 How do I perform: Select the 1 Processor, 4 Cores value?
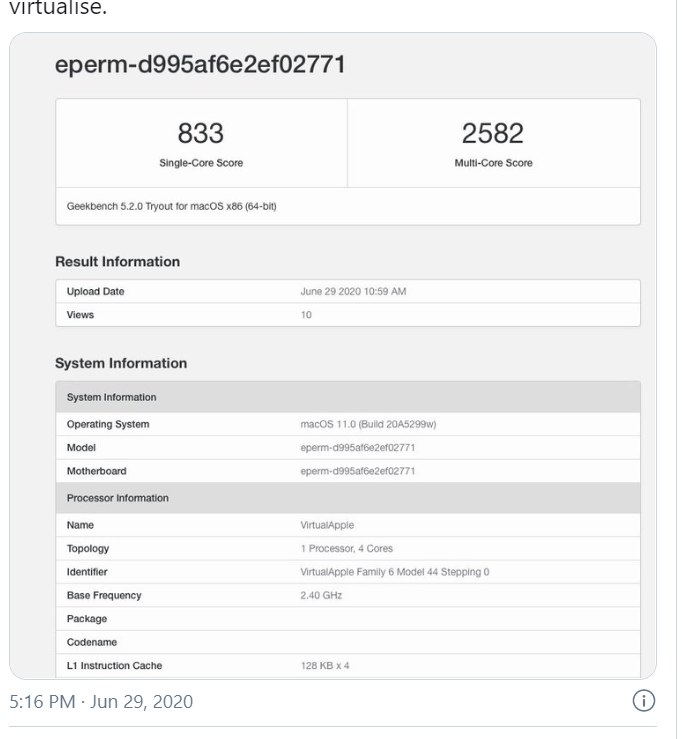point(347,549)
